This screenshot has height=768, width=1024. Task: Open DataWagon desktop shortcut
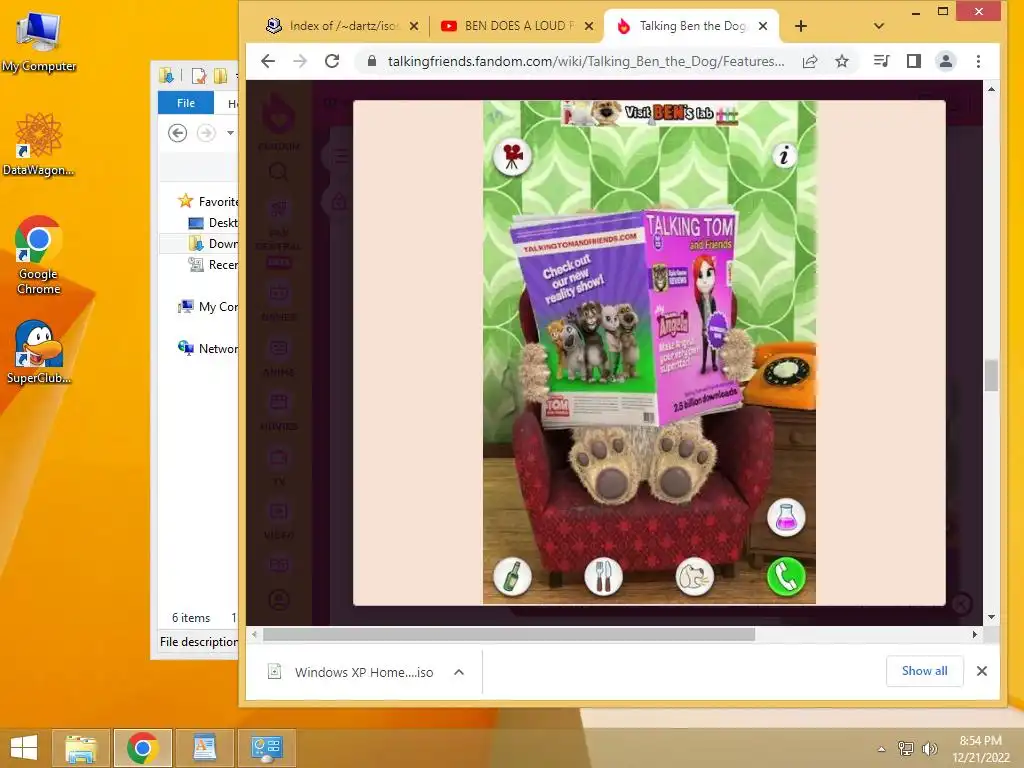39,144
